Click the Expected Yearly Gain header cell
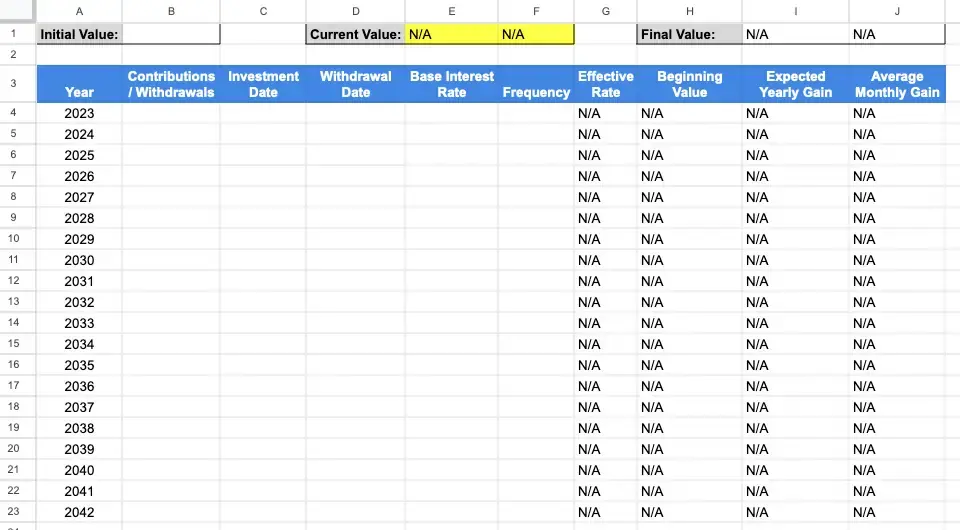This screenshot has height=530, width=960. point(795,84)
